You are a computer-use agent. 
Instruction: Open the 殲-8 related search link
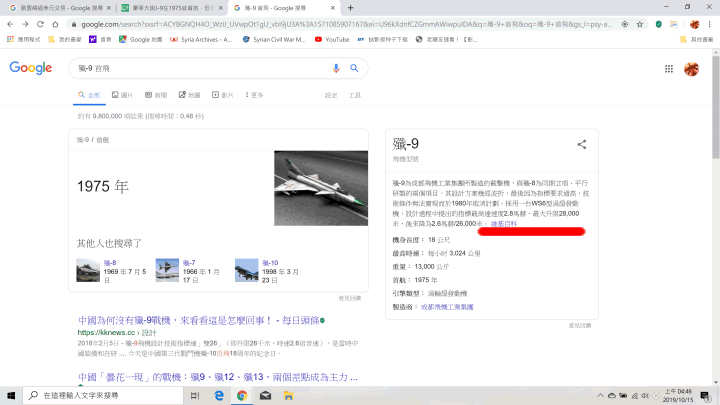(110, 263)
